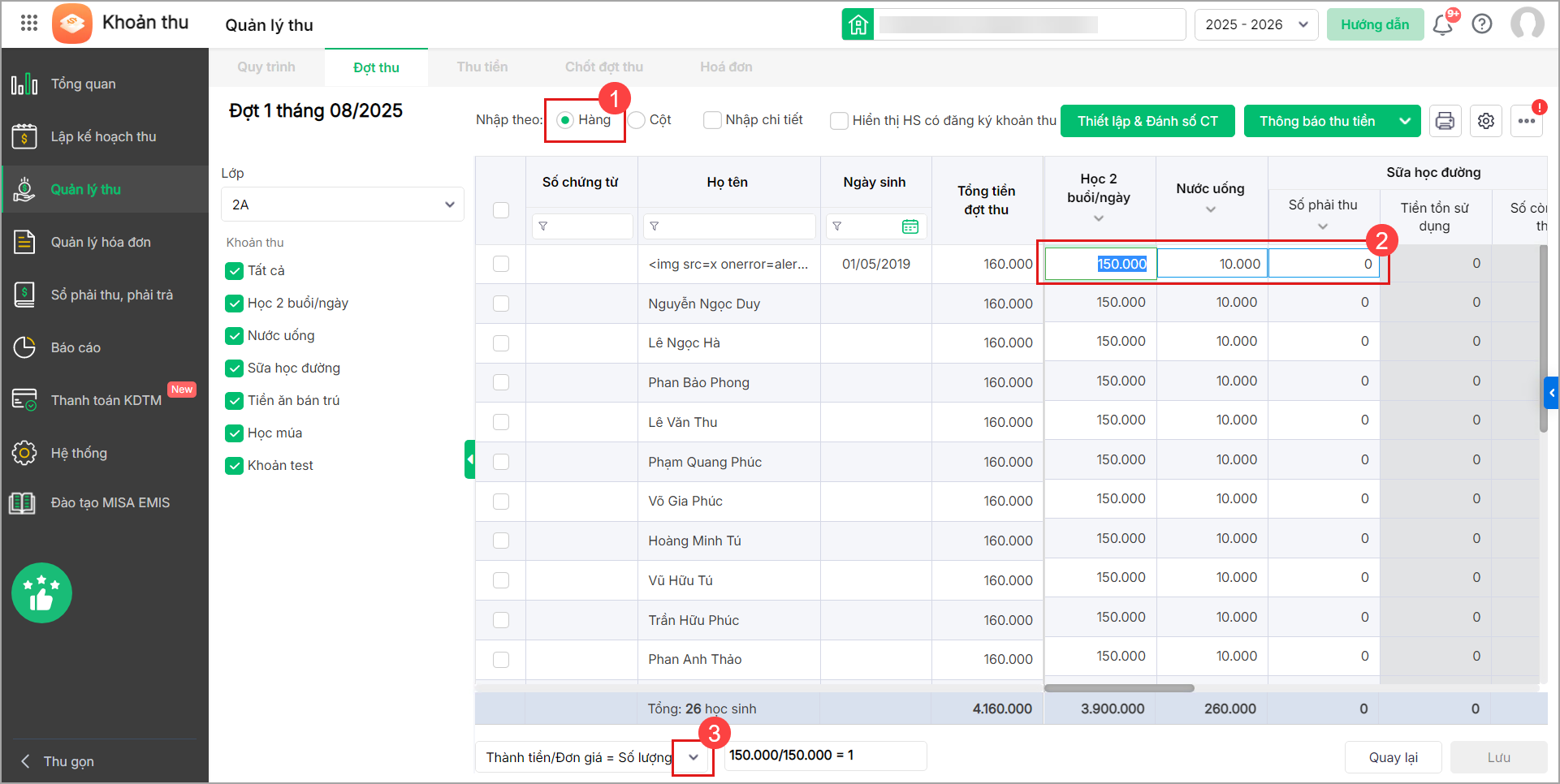Open the table settings gear
This screenshot has width=1560, height=784.
1486,121
